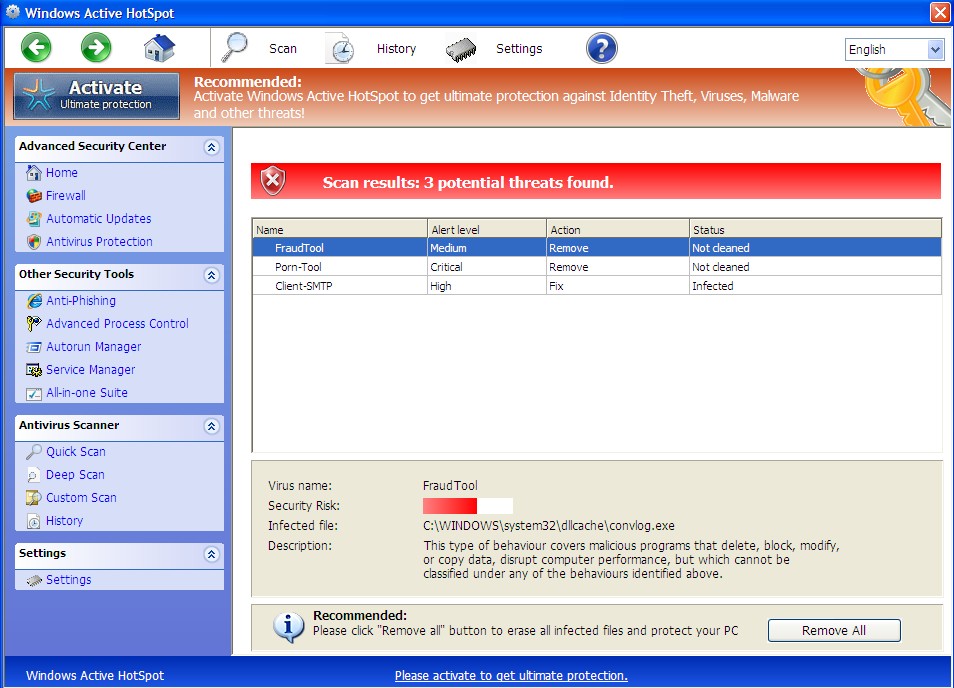Click the sidebar History clock icon
Screen dimensions: 954x688
coord(34,521)
